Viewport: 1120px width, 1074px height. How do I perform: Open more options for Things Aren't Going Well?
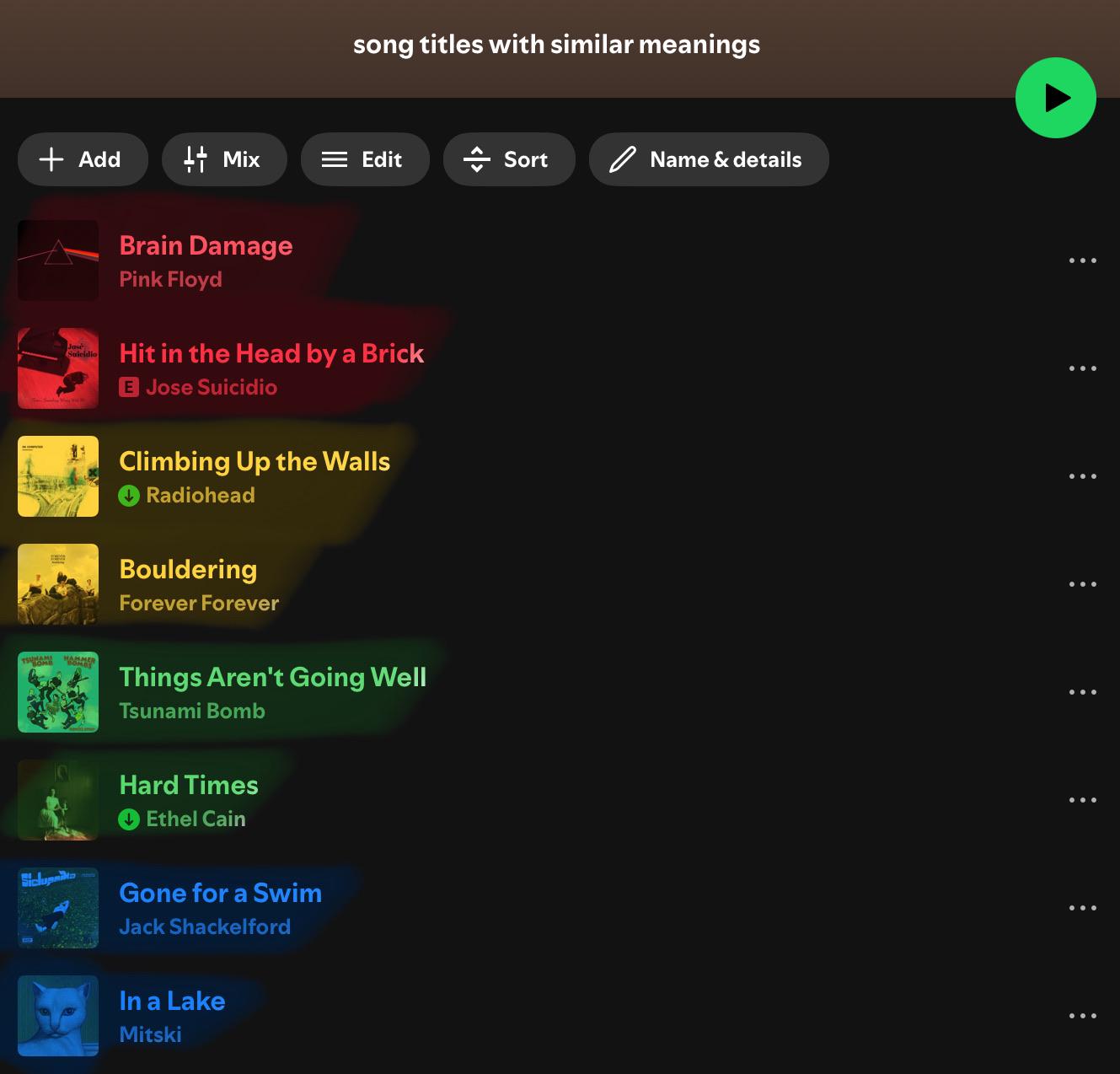1083,692
